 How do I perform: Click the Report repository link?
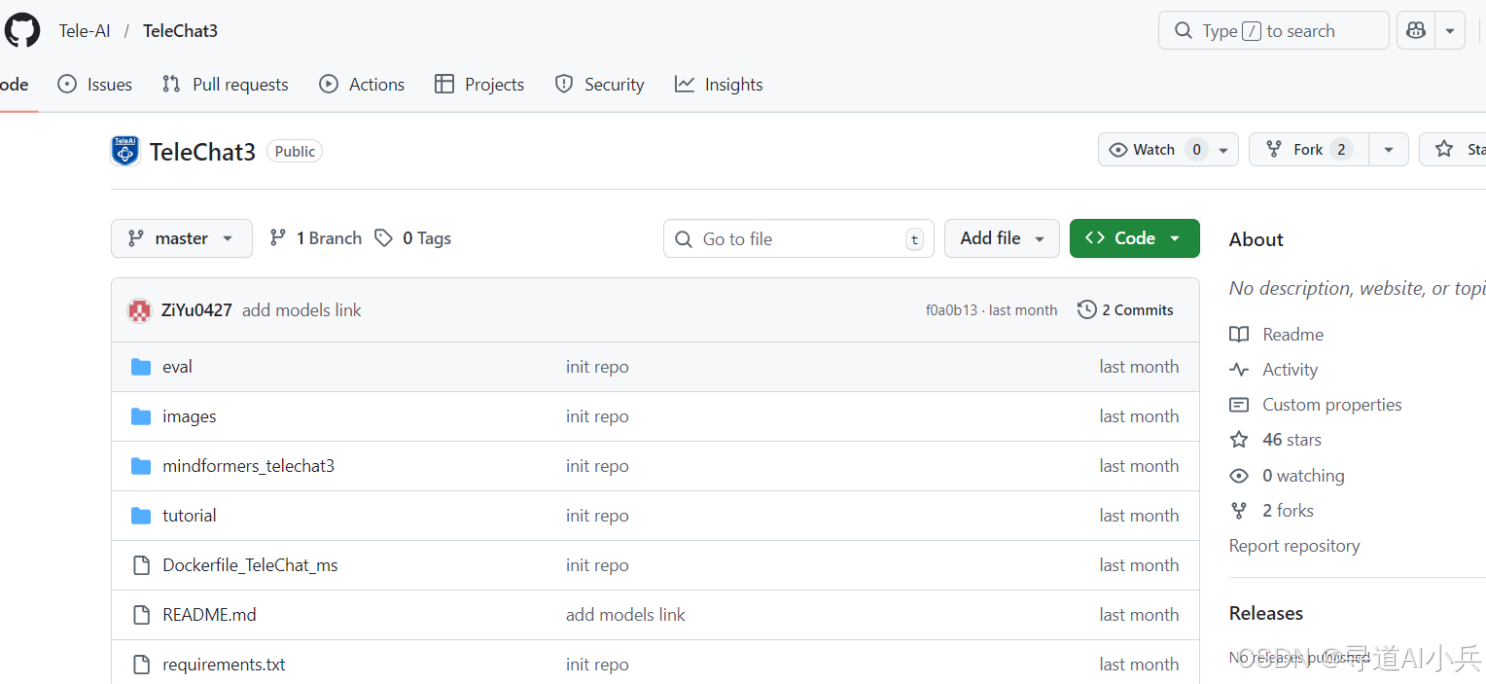coord(1294,546)
